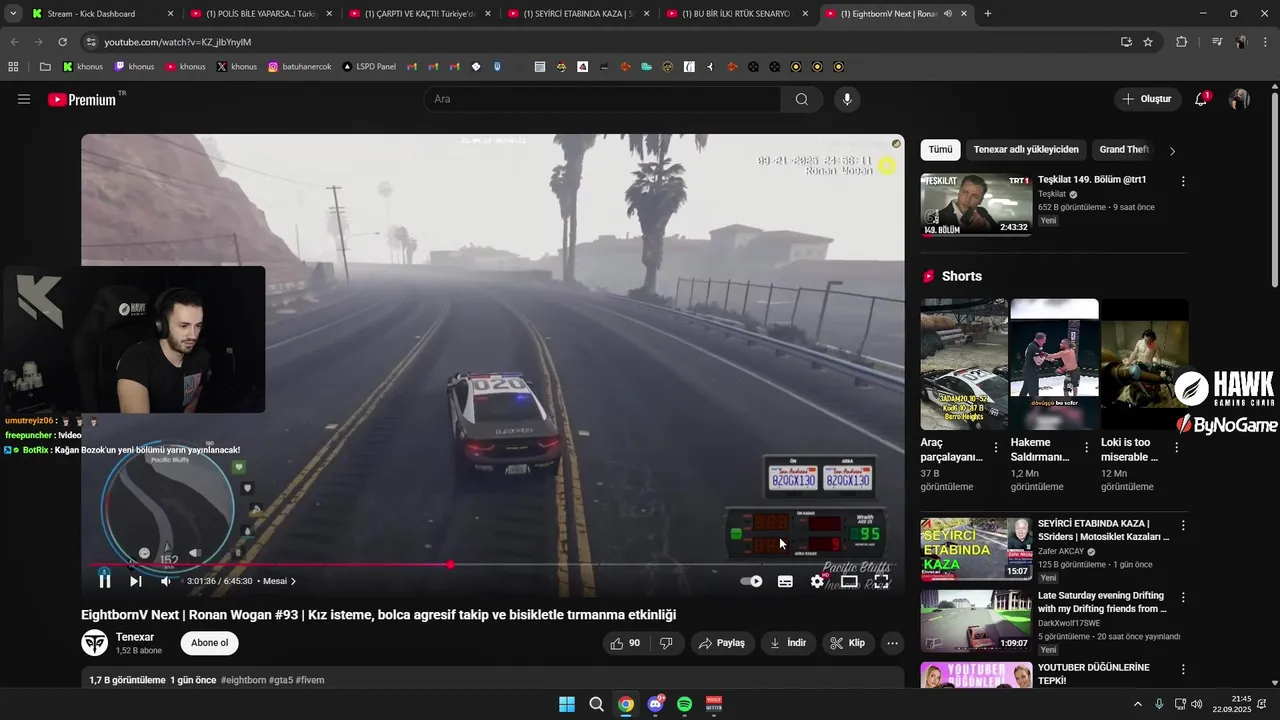The image size is (1280, 720).
Task: Create a clip with Klip
Action: click(x=848, y=643)
